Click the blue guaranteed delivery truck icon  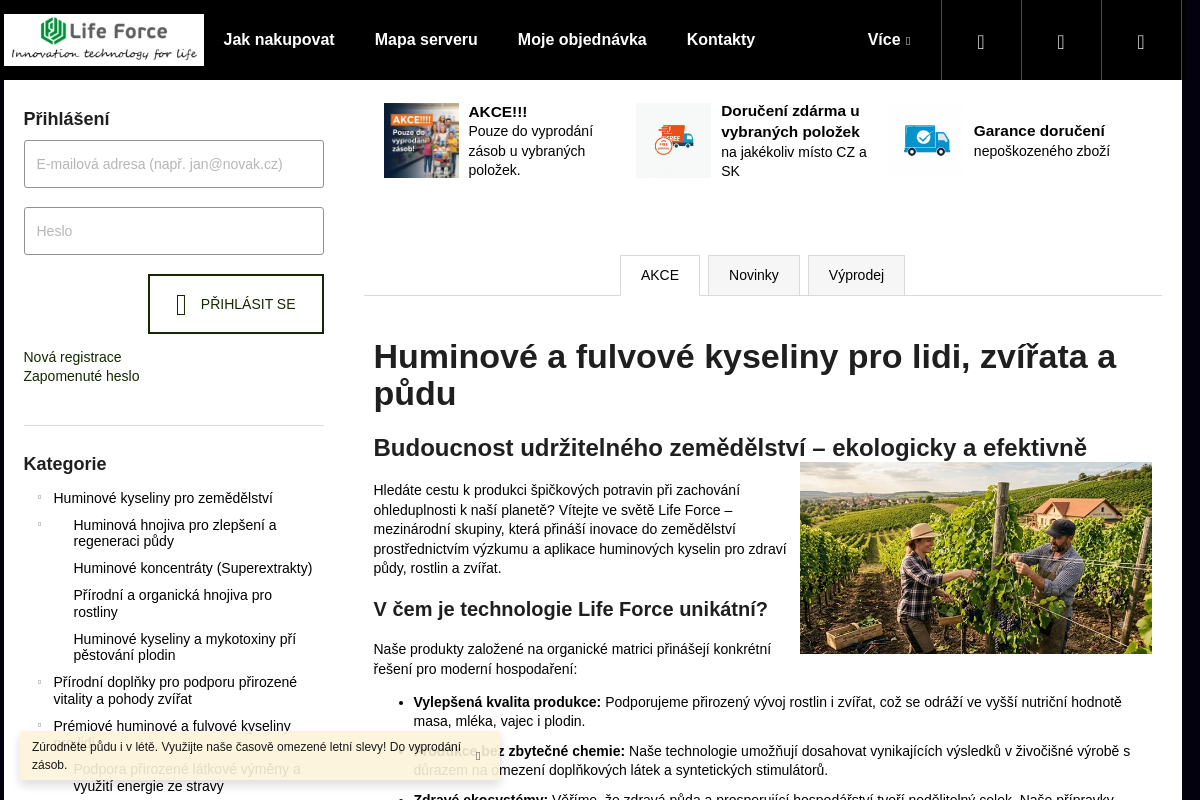[x=926, y=140]
